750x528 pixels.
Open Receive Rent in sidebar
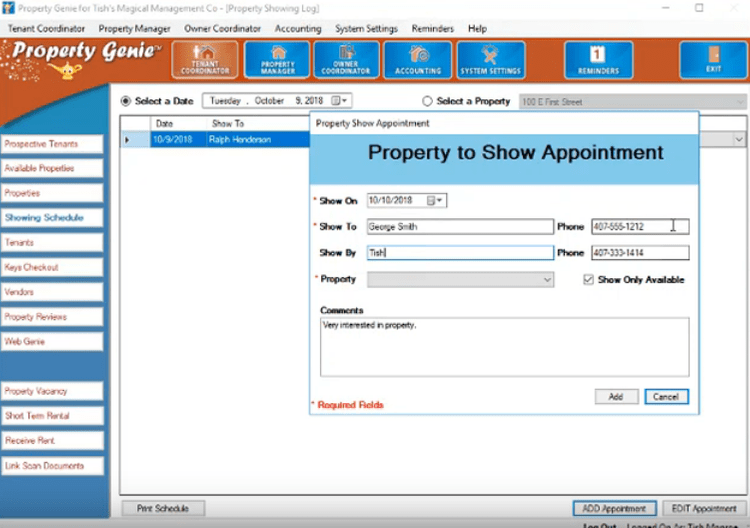tap(52, 440)
